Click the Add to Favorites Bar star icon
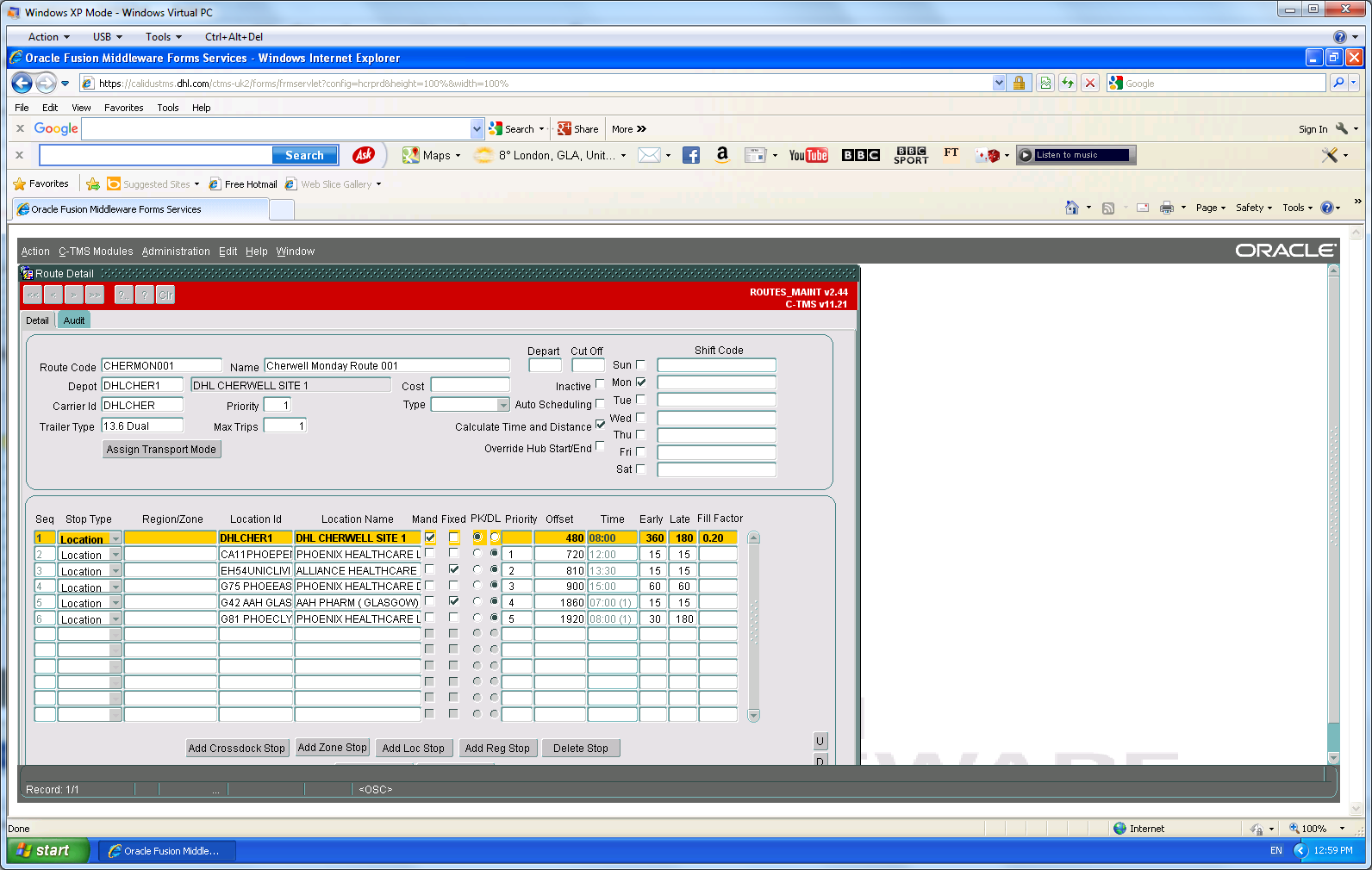1372x870 pixels. (93, 183)
